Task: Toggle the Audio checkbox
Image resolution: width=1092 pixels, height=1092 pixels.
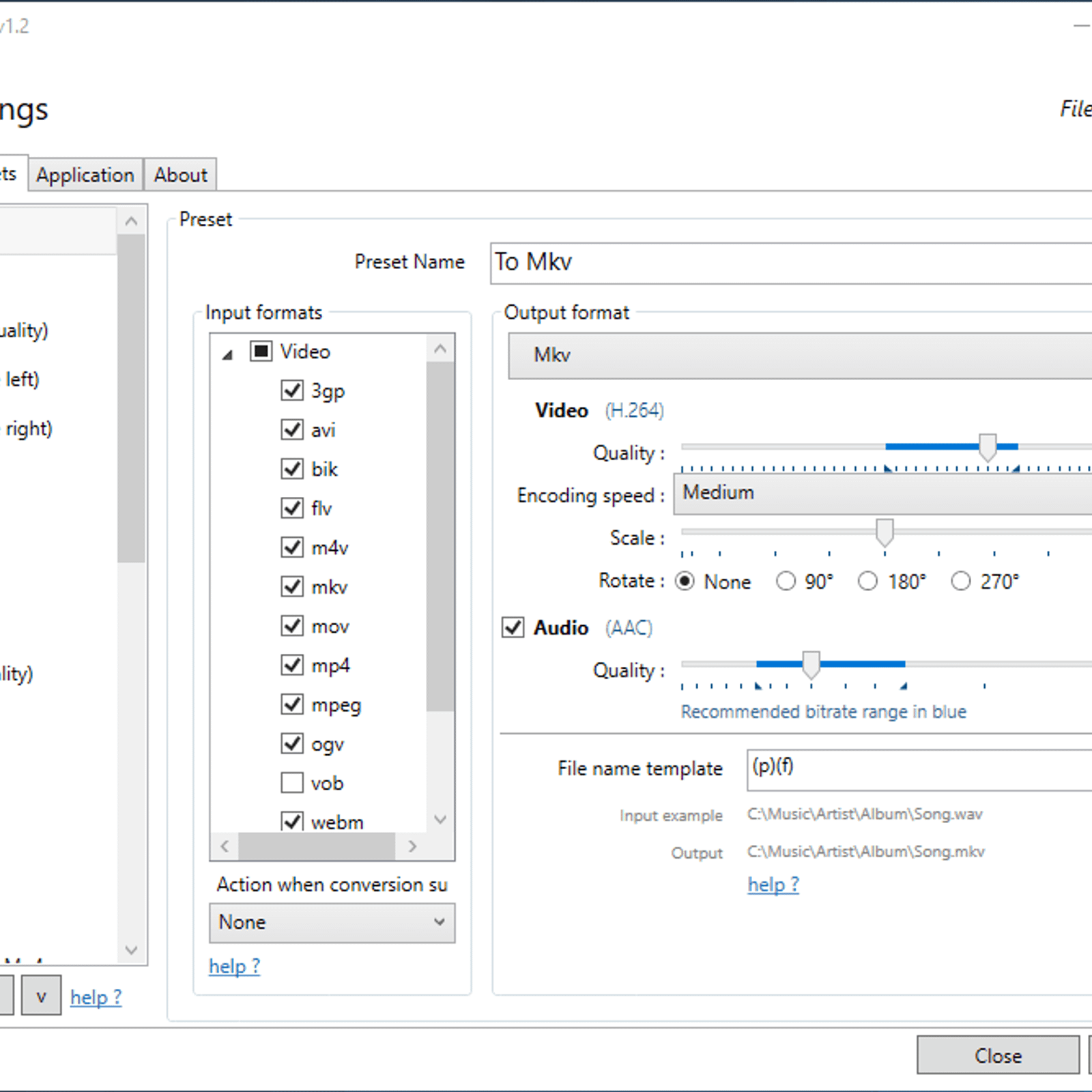Action: click(x=513, y=627)
